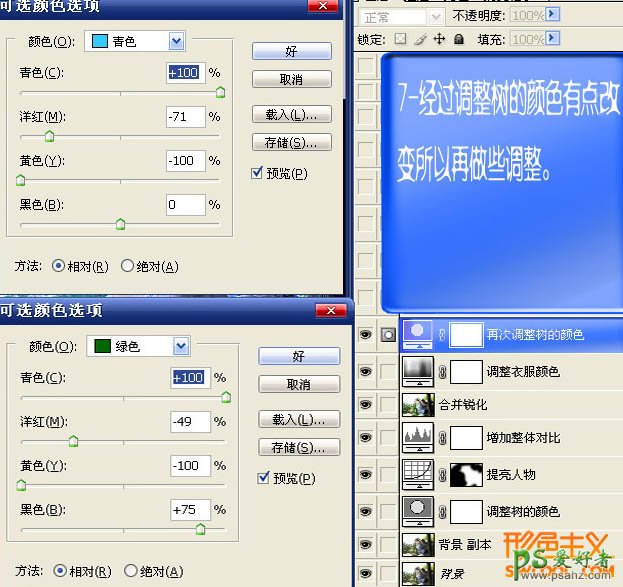
Task: Expand the opacity 不透明度 arrow
Action: [552, 17]
